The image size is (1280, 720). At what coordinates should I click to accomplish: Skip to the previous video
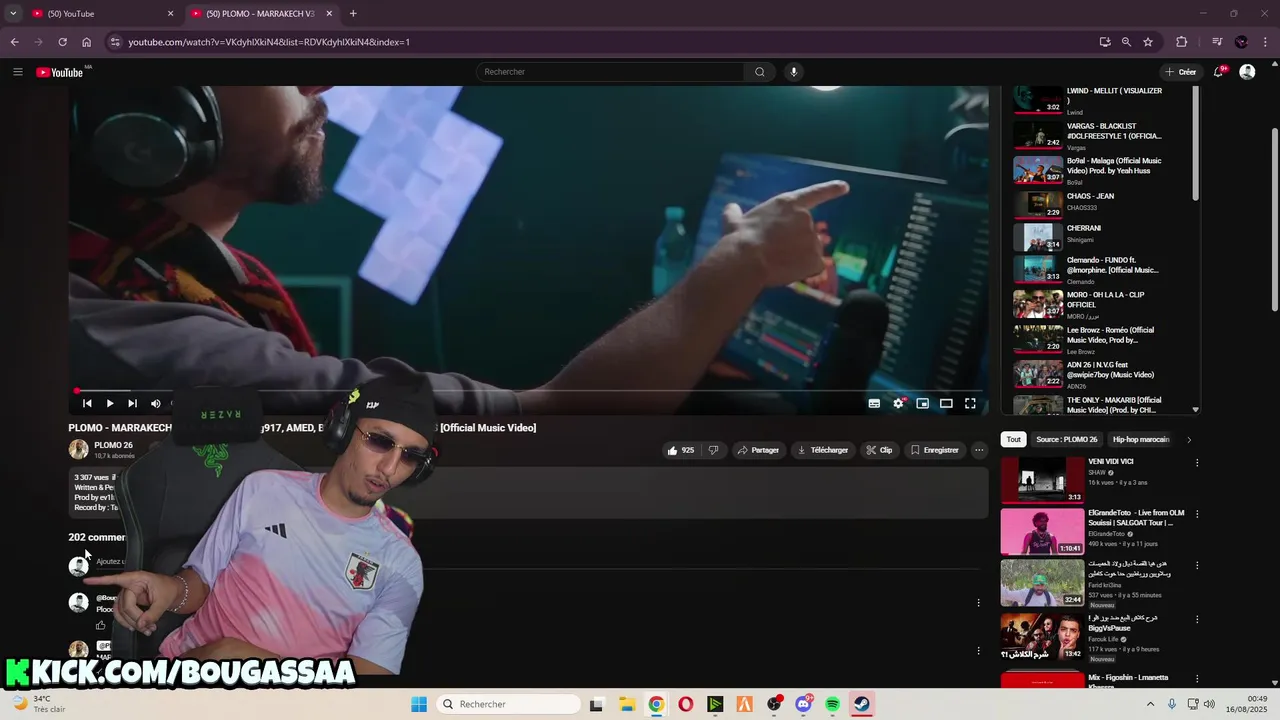point(87,403)
